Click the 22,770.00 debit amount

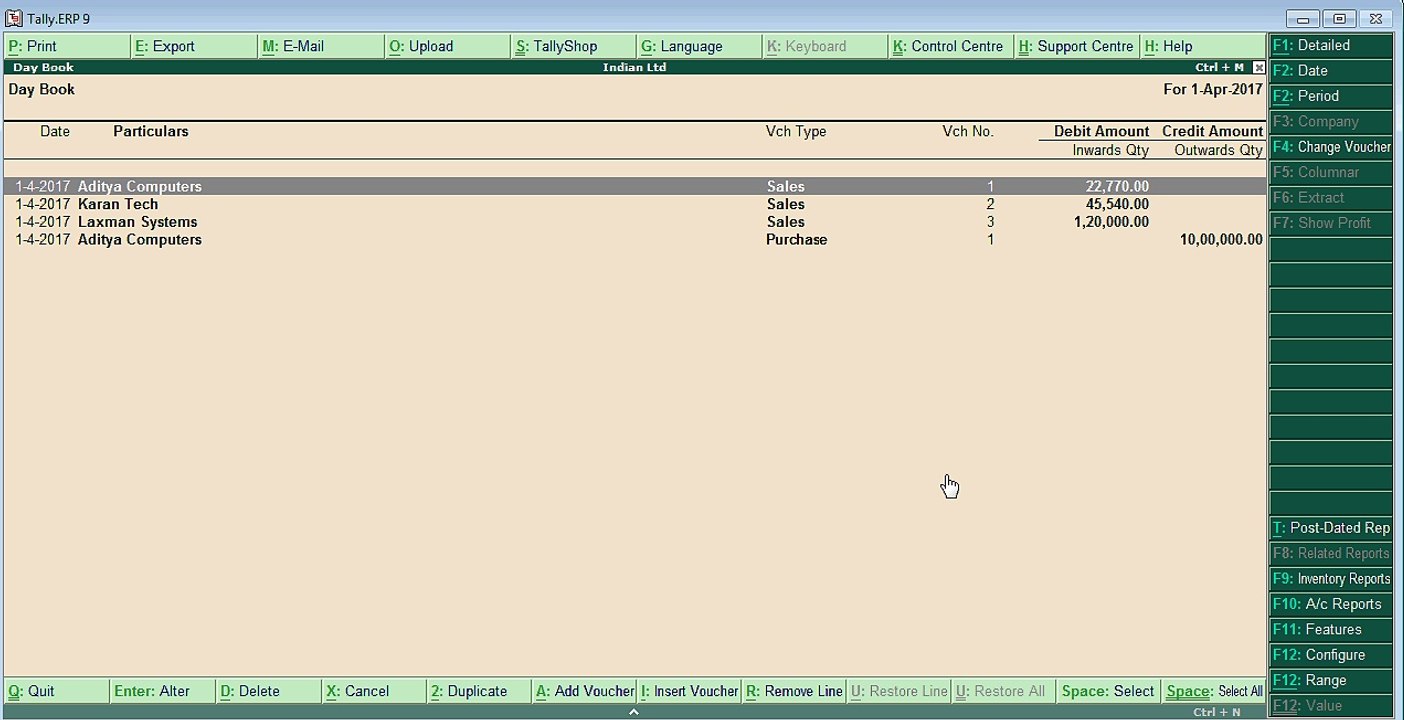pyautogui.click(x=1117, y=187)
